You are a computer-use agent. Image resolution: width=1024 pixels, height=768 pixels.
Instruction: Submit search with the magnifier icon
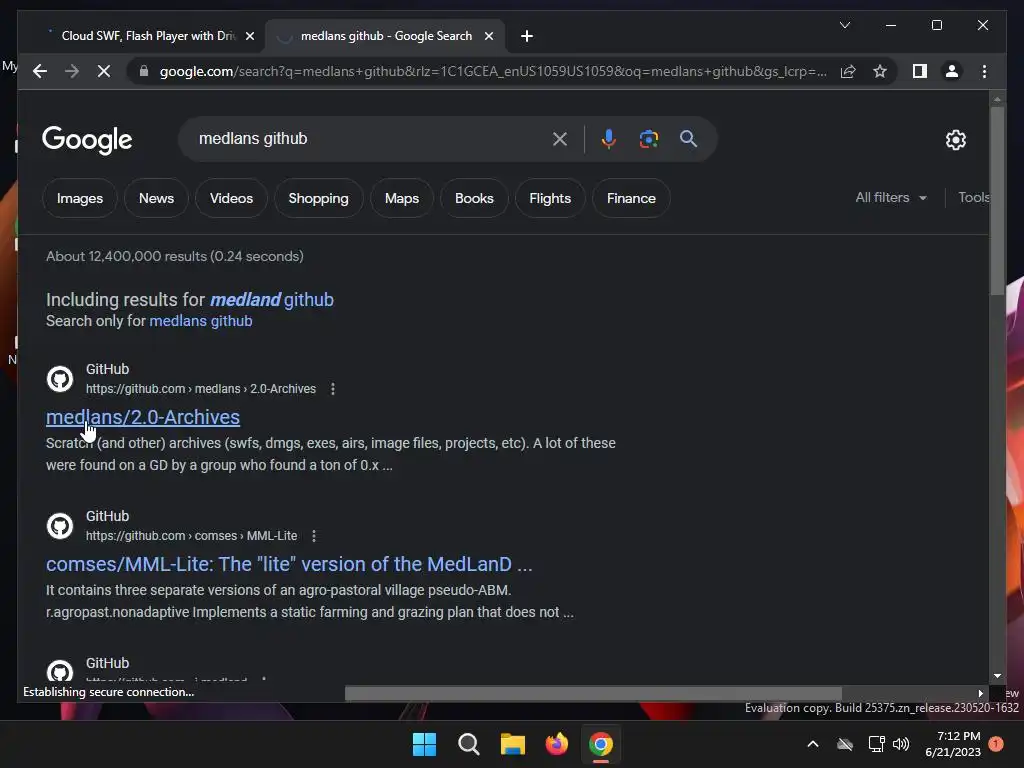[688, 139]
